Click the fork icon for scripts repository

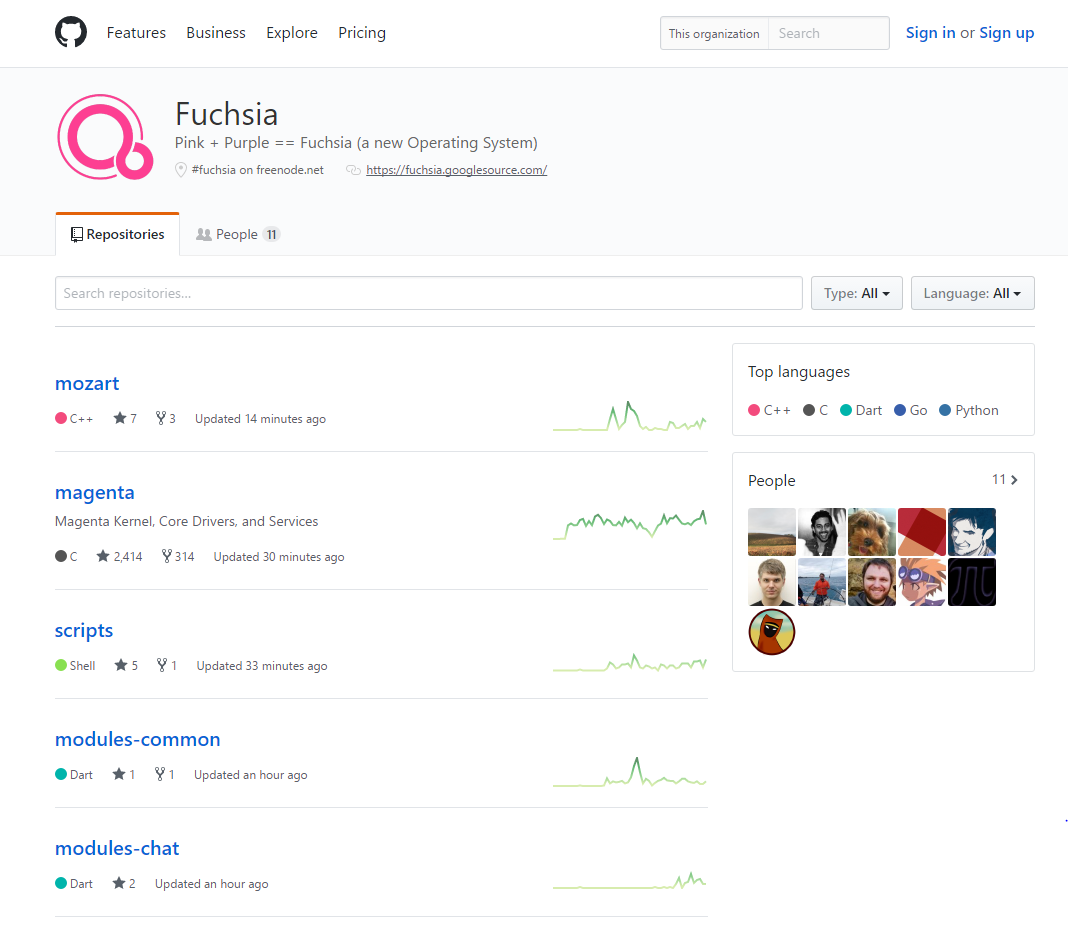(x=161, y=665)
